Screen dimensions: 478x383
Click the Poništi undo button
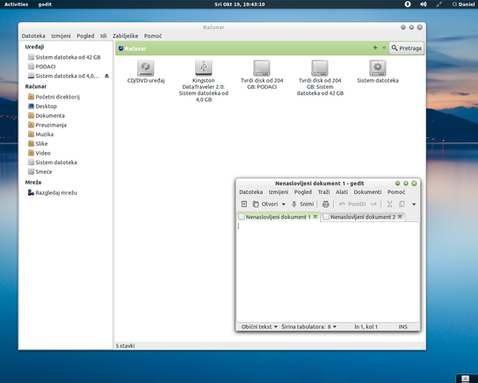click(352, 204)
